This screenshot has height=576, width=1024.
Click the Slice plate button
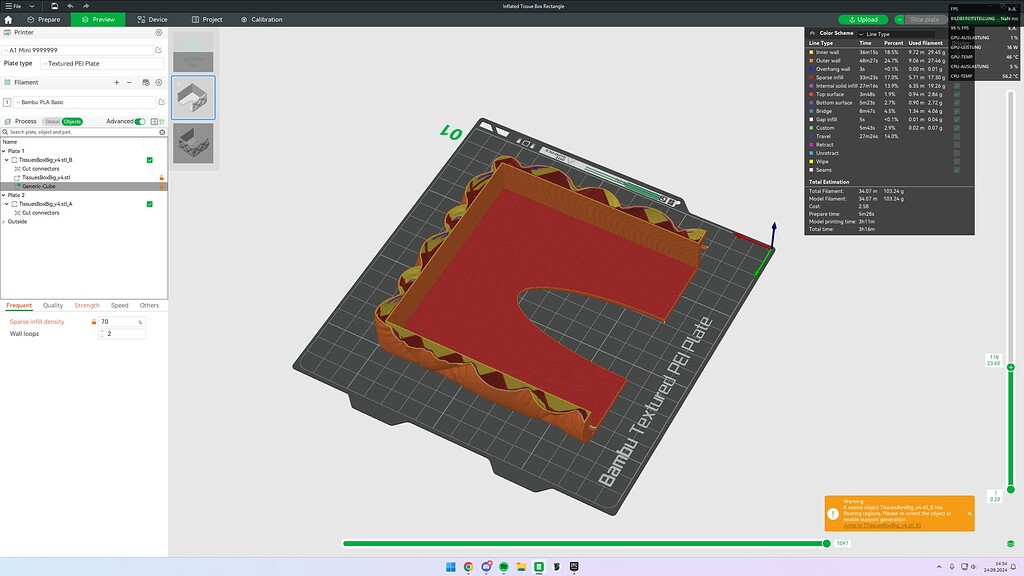925,20
